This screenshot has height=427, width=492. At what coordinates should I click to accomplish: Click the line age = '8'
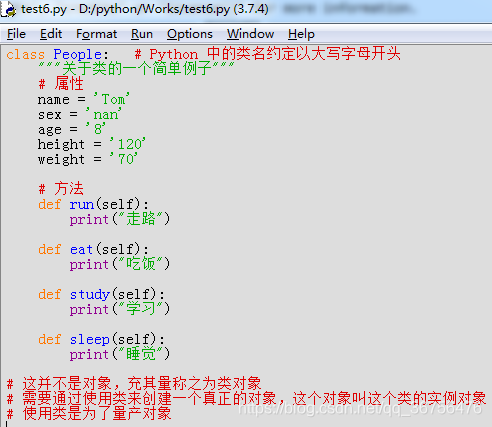[x=71, y=129]
